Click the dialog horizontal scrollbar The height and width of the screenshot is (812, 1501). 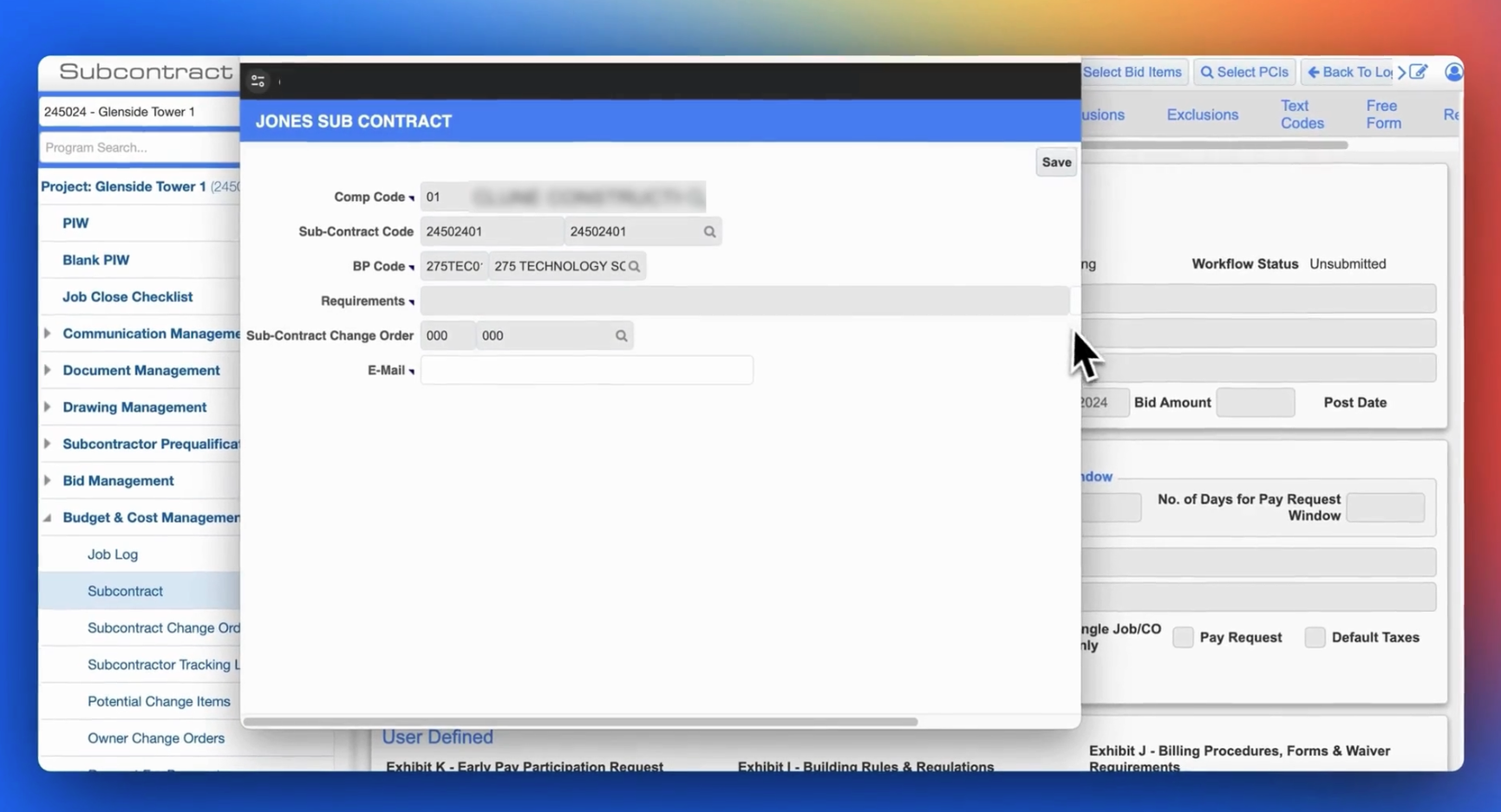click(x=581, y=721)
